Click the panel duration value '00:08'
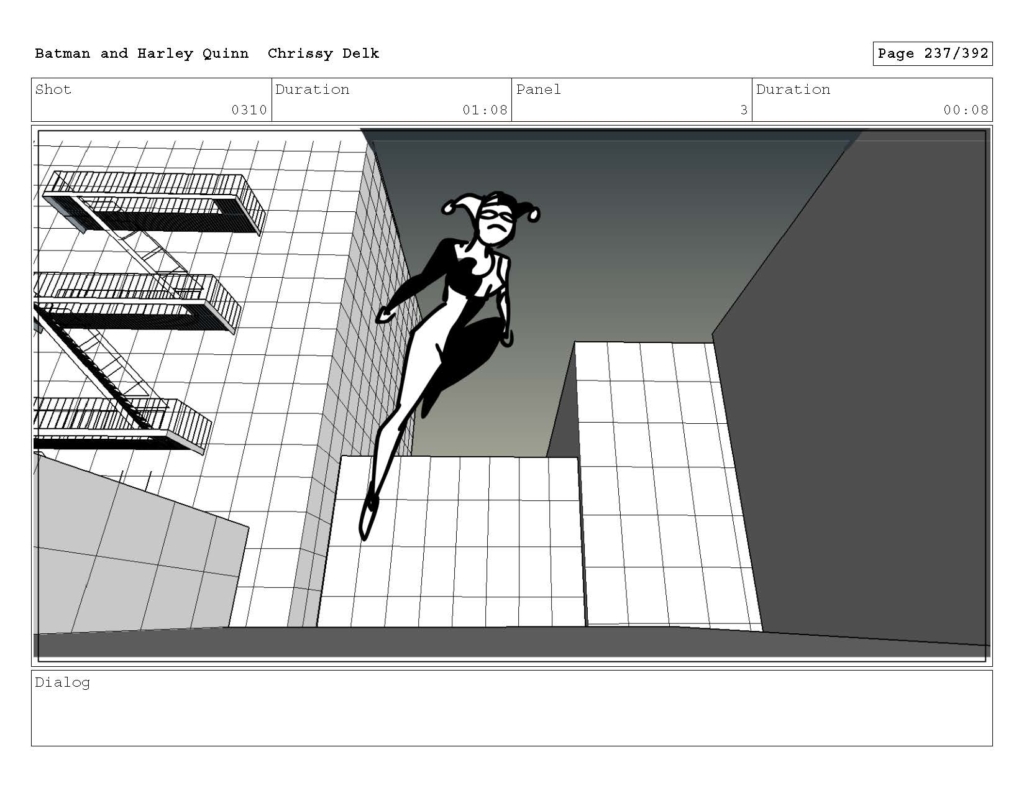1024x793 pixels. tap(965, 110)
